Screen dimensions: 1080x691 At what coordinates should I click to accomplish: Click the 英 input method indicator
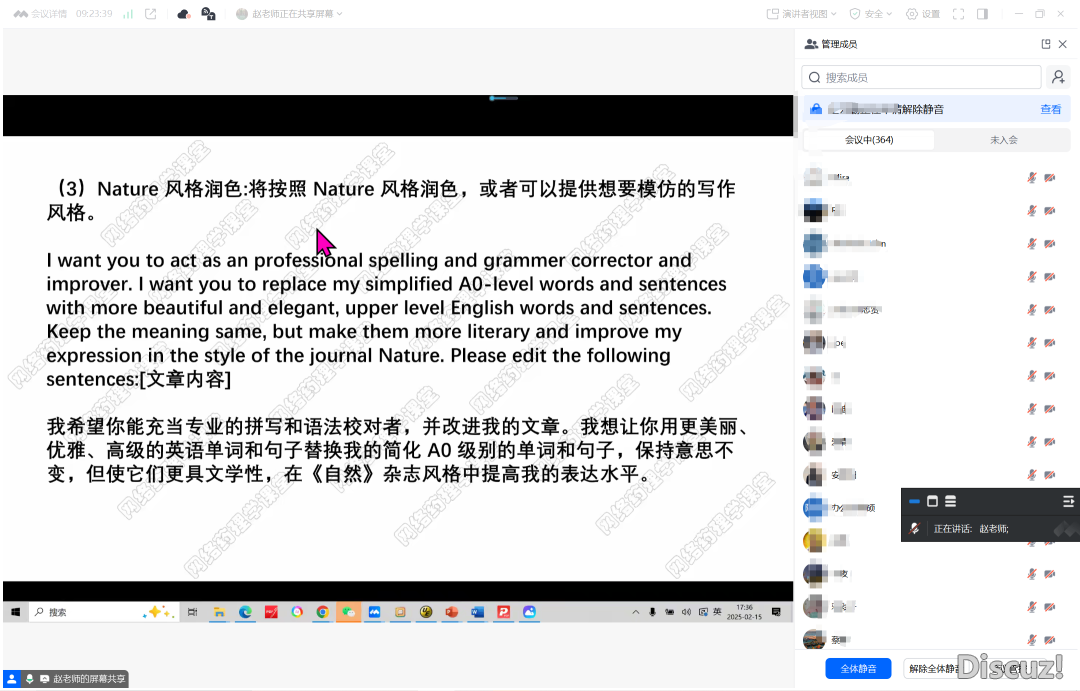(717, 612)
